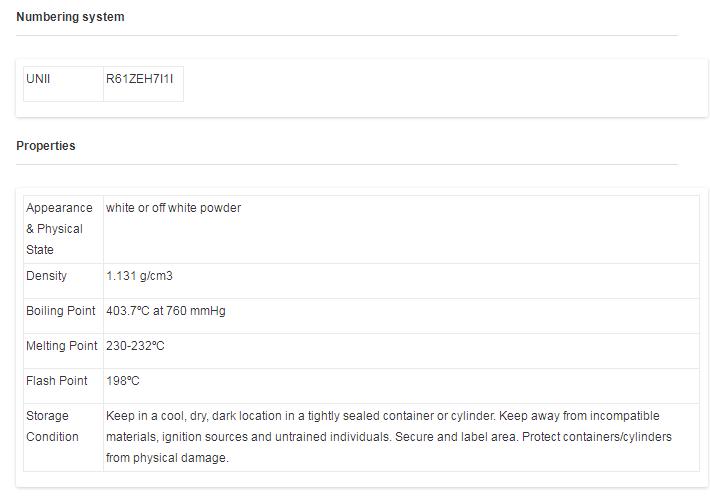Click the Numbering system heading

point(70,17)
